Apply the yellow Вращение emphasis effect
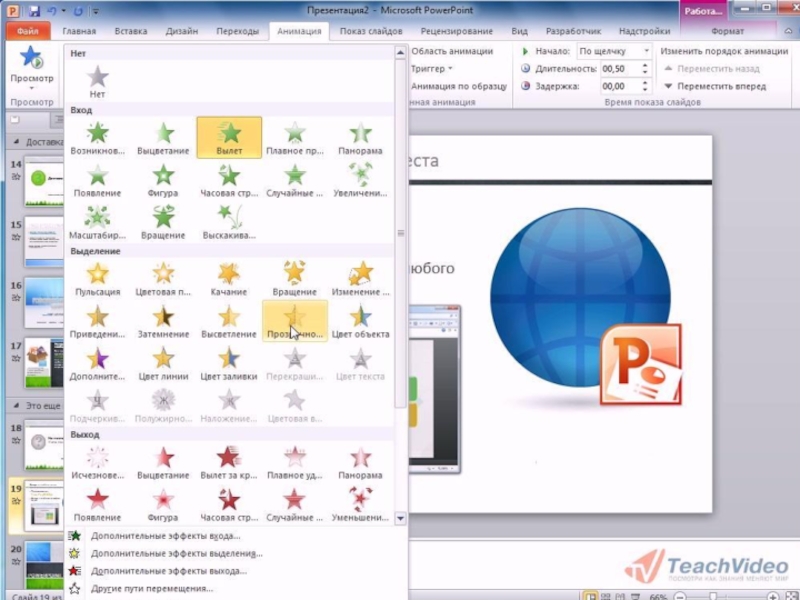Screen dimensions: 800x600 coord(295,279)
